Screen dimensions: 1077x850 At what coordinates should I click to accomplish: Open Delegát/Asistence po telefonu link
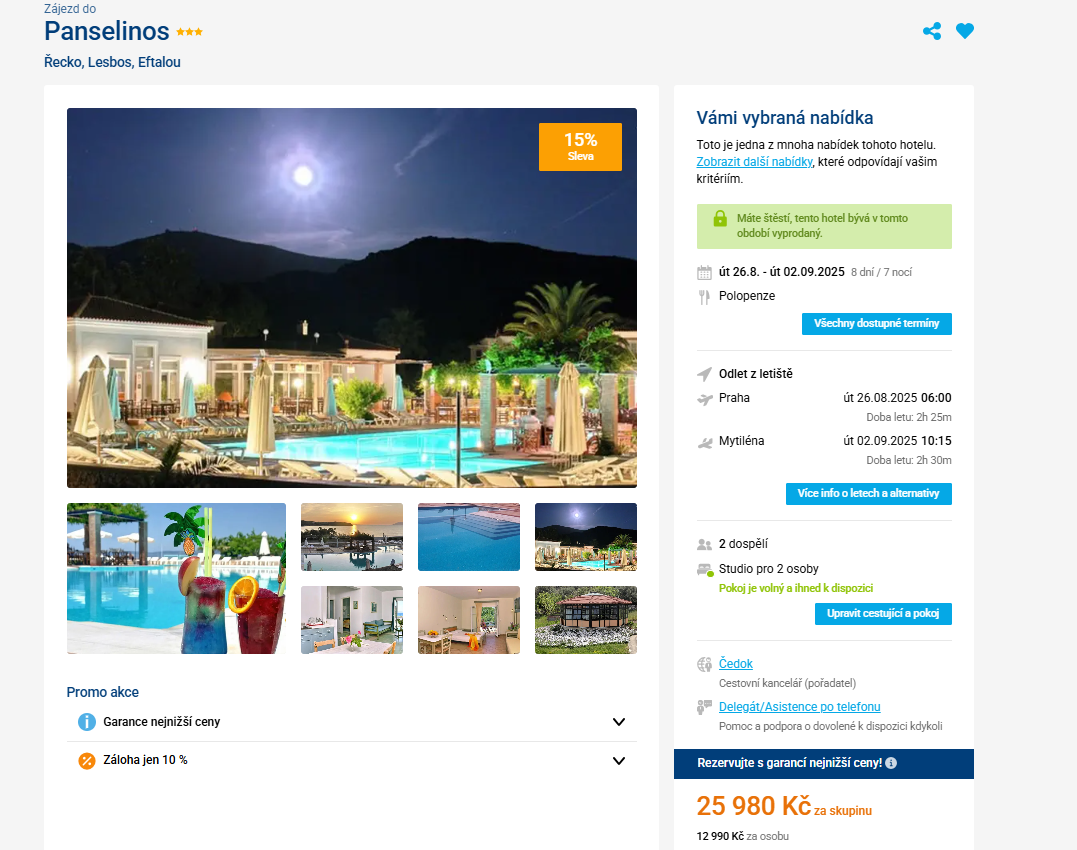pyautogui.click(x=800, y=707)
